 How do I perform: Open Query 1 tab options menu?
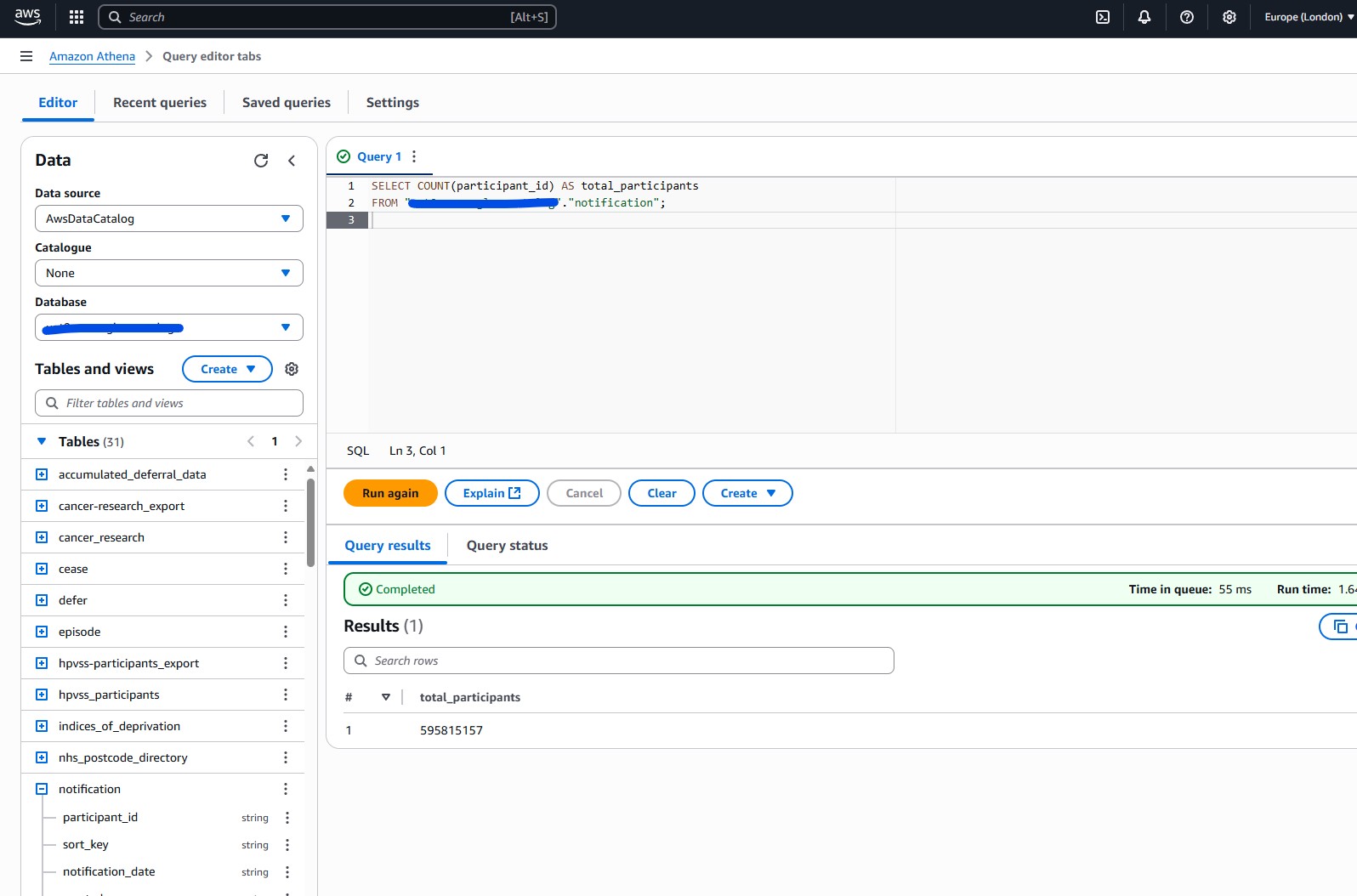(x=414, y=156)
